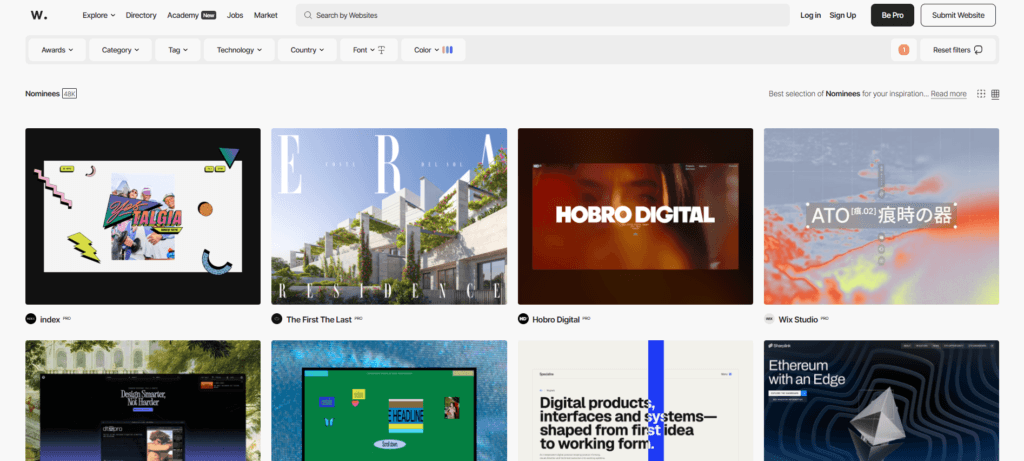Click The First The Last avatar icon

277,319
